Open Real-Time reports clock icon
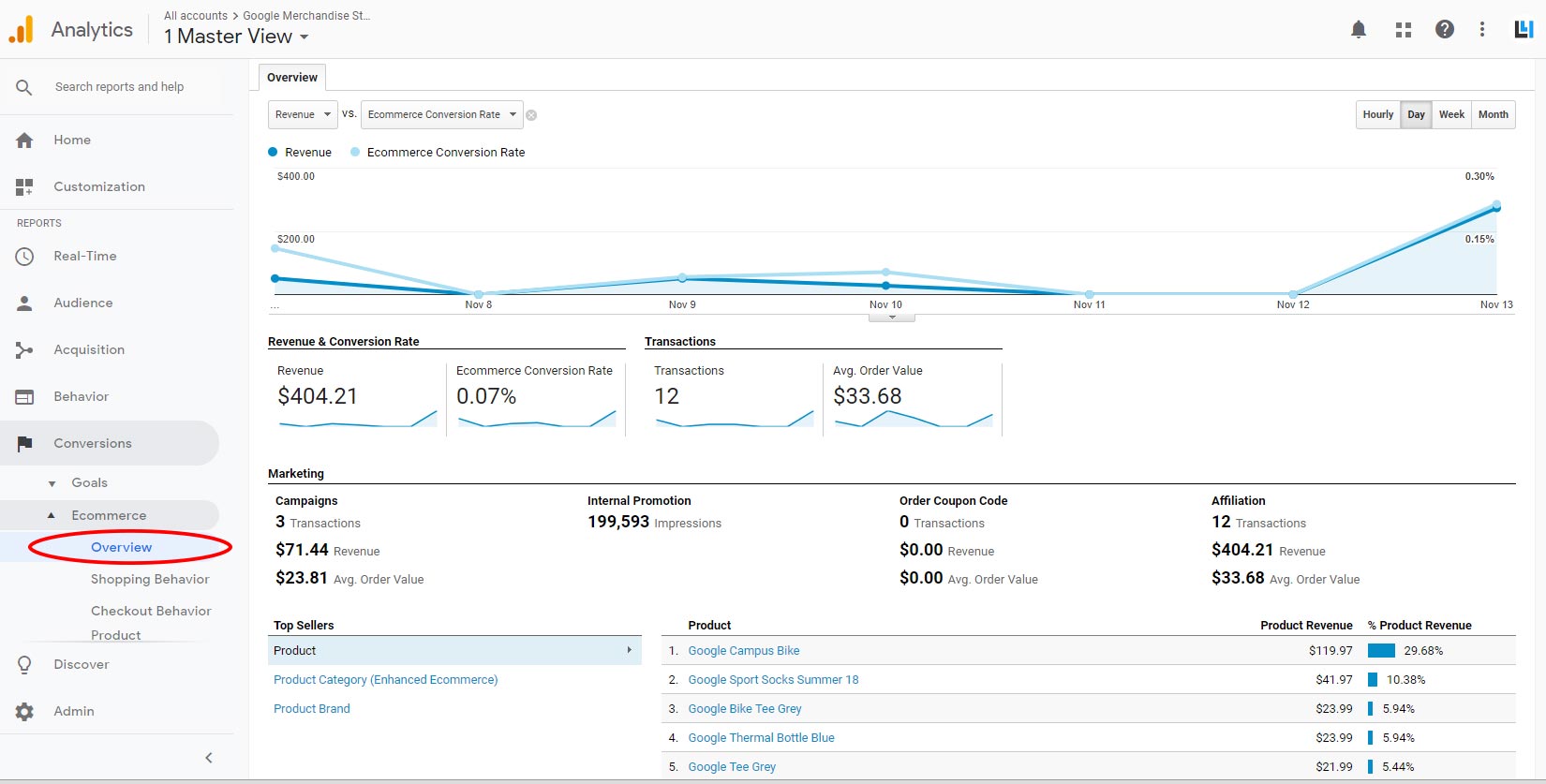Viewport: 1546px width, 784px height. 24,257
